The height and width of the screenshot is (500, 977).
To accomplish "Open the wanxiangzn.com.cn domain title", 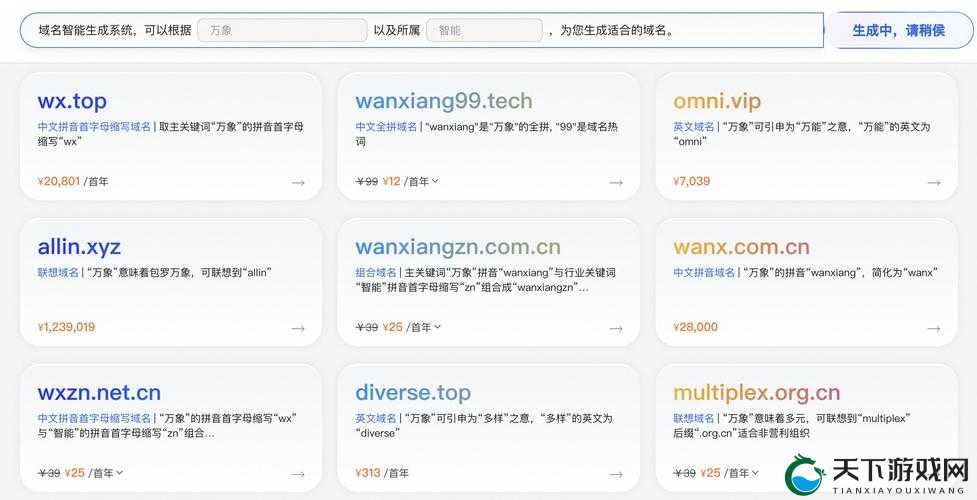I will (x=458, y=247).
